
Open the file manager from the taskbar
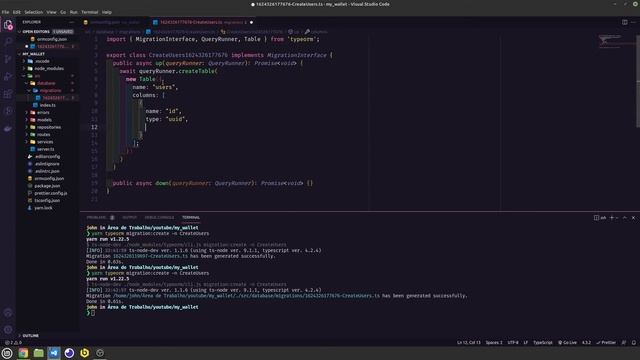38,353
